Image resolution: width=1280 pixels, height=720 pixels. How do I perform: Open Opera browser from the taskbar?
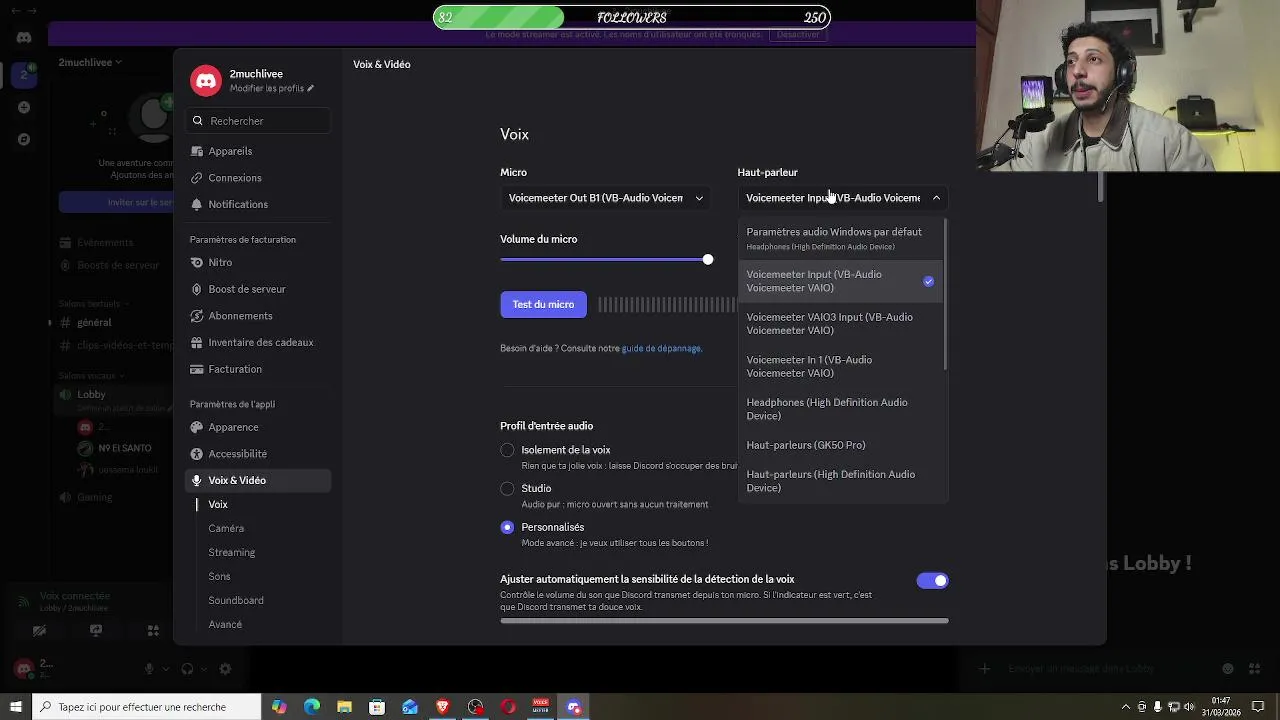(508, 707)
